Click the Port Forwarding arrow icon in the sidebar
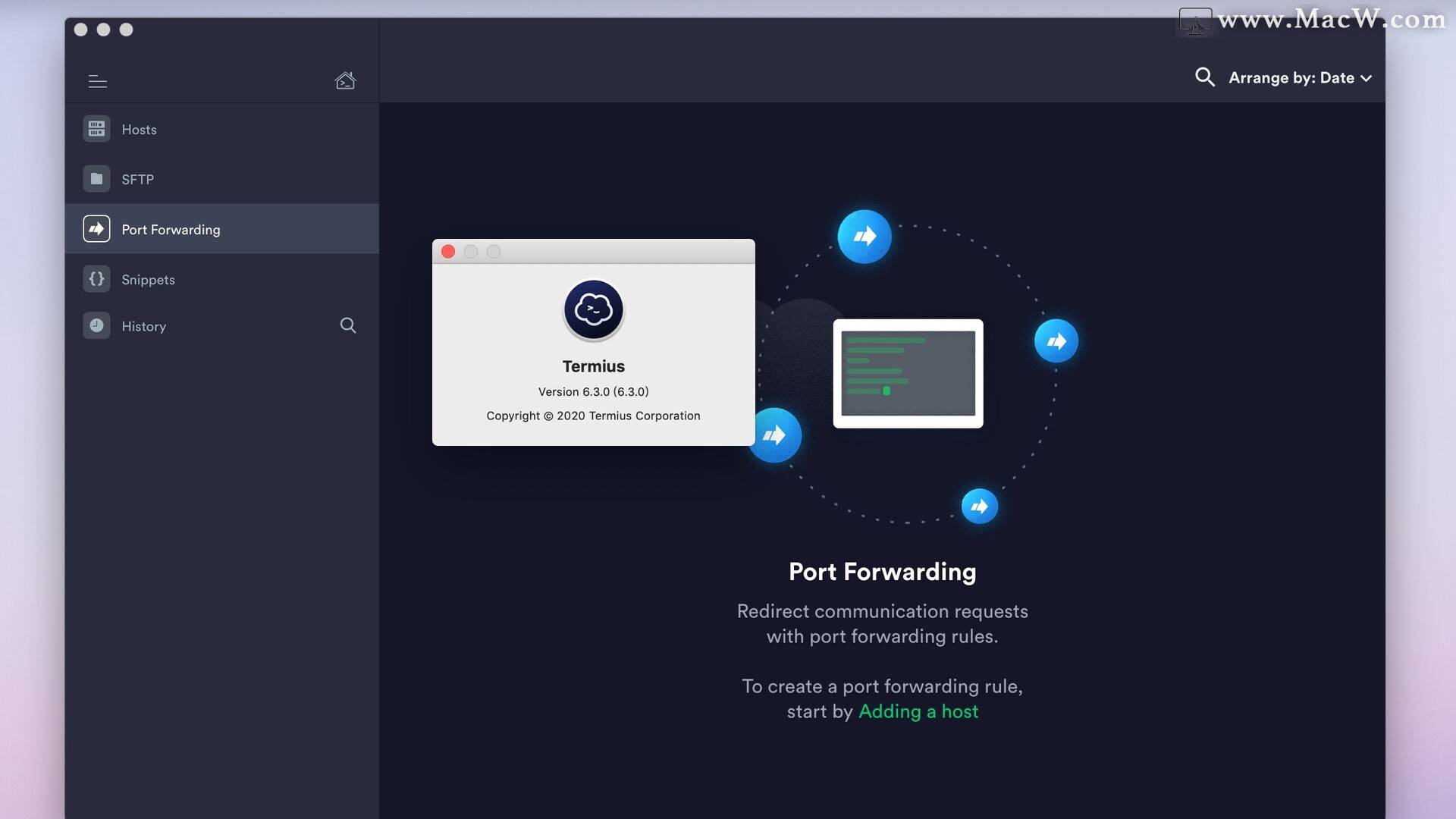 96,229
